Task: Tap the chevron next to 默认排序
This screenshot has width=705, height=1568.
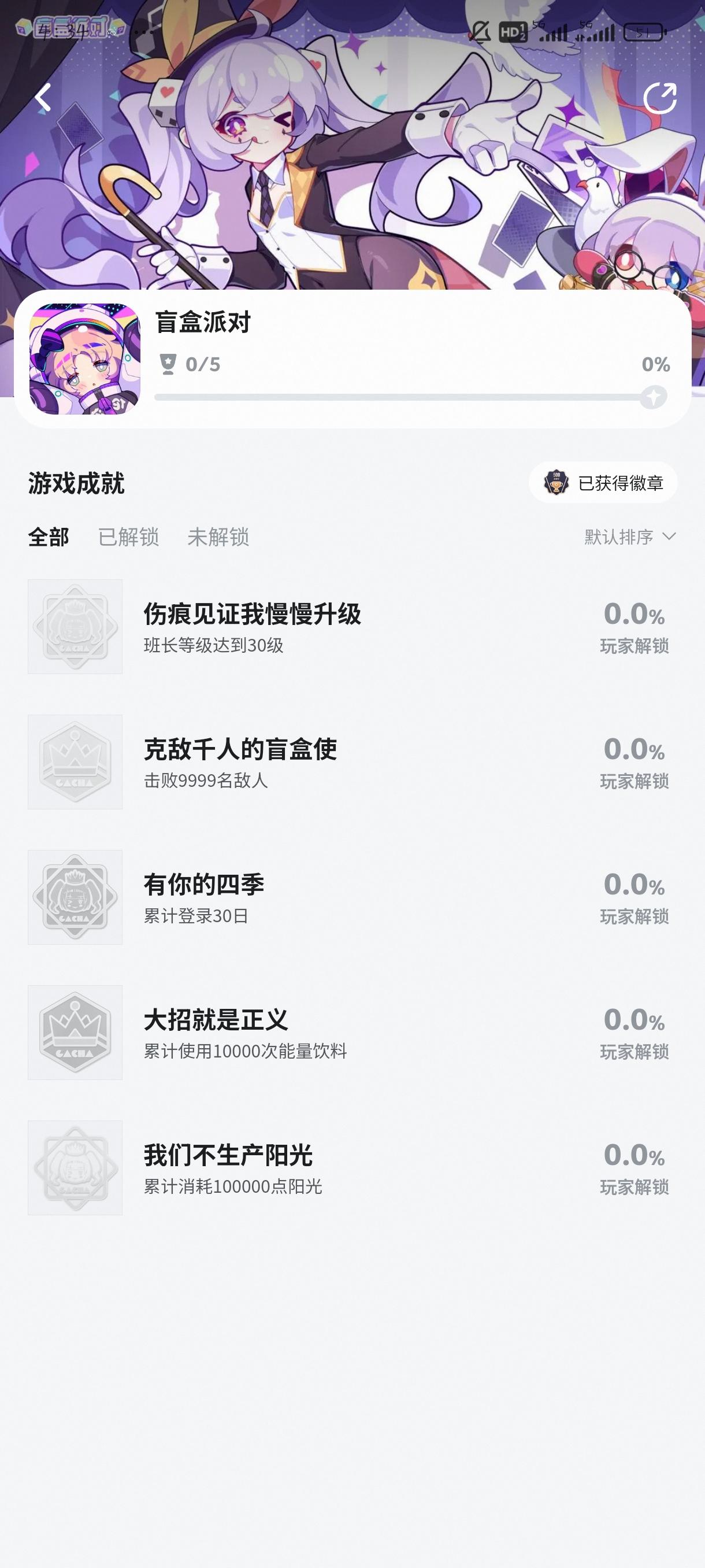Action: [x=669, y=537]
